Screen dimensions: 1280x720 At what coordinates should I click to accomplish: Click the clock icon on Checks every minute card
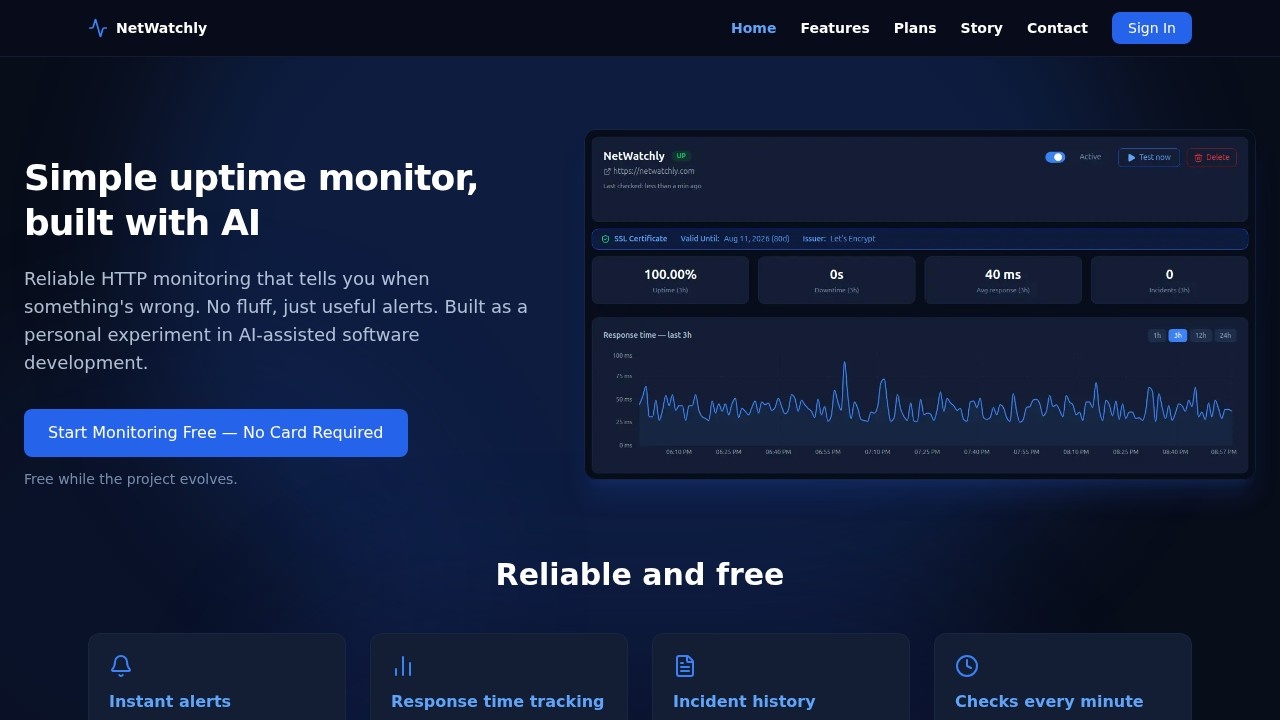pyautogui.click(x=967, y=666)
